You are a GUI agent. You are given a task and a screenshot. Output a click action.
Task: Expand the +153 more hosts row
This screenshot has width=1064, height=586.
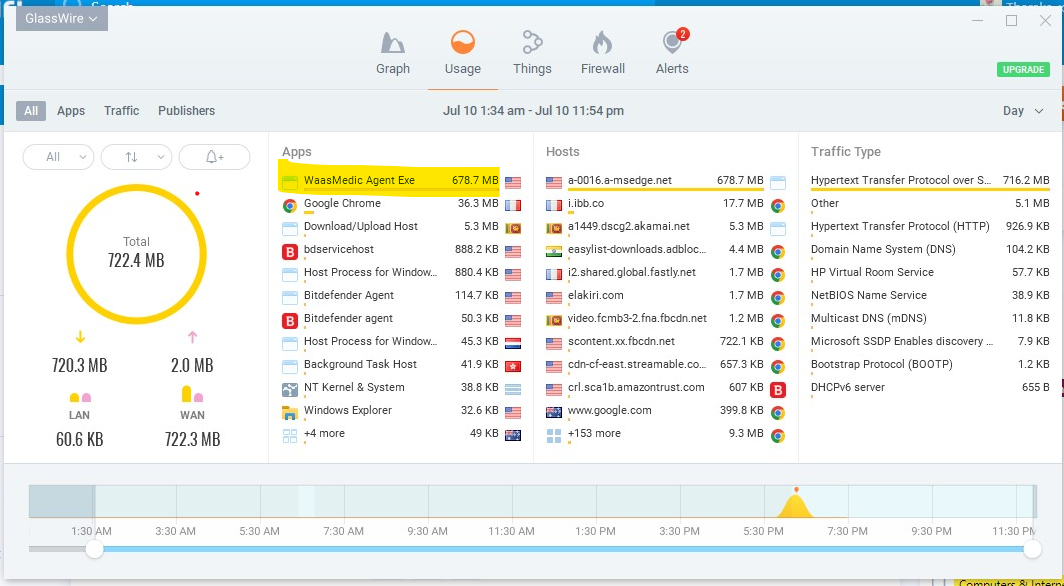(666, 433)
